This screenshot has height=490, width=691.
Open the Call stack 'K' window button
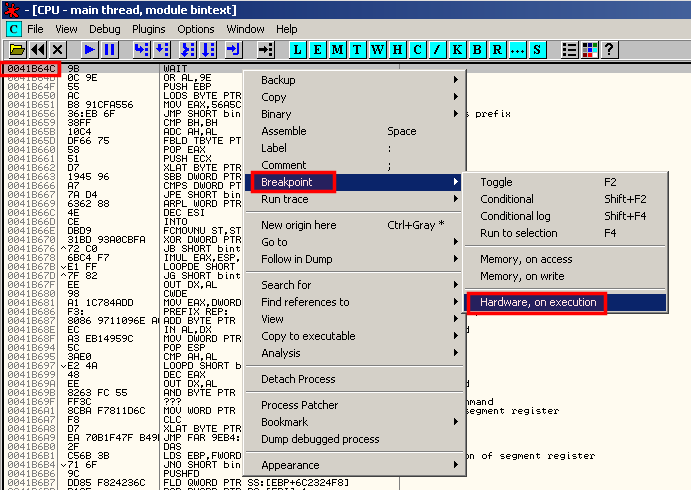458,49
